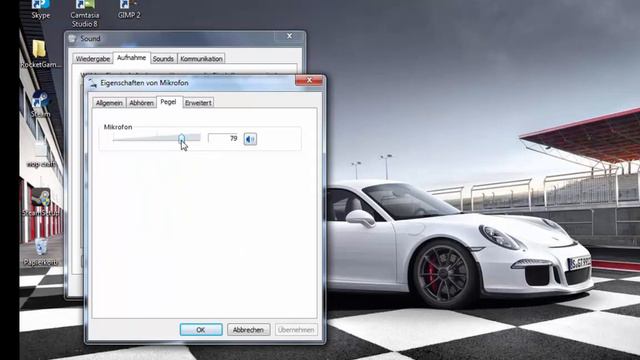Open the Skype desktop shortcut
The image size is (640, 360).
[40, 10]
